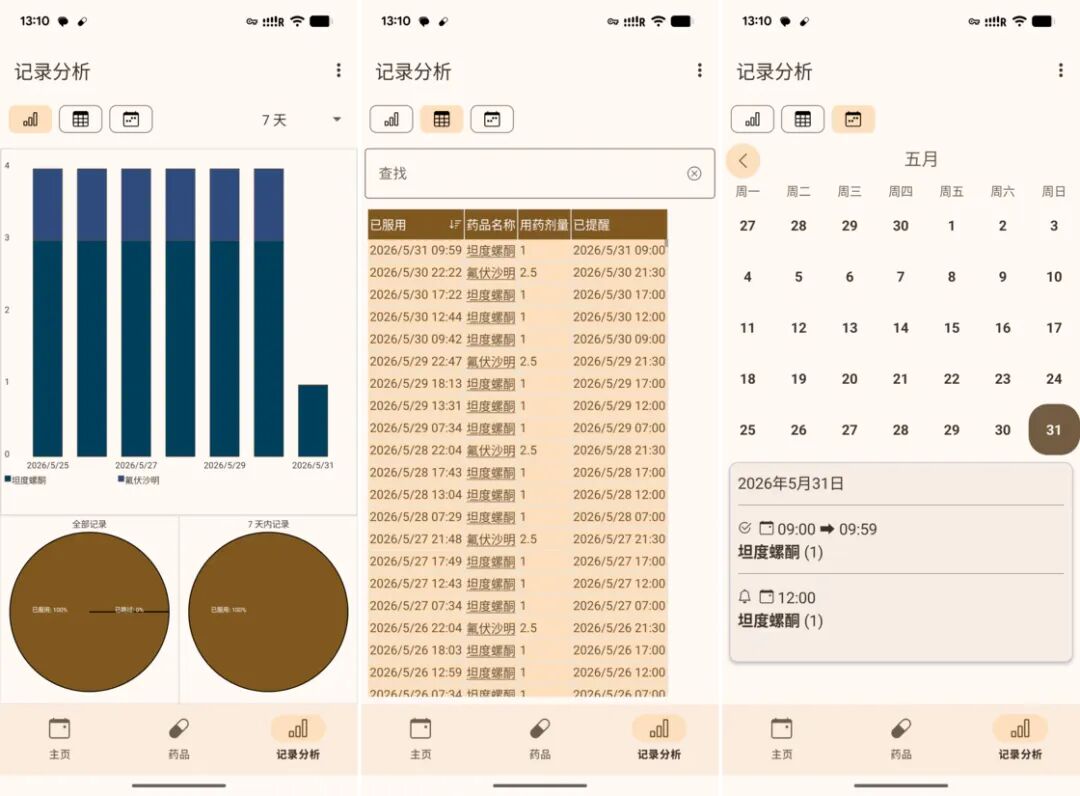Tap the 主页 icon on the calendar screen
The width and height of the screenshot is (1080, 796).
click(x=781, y=728)
